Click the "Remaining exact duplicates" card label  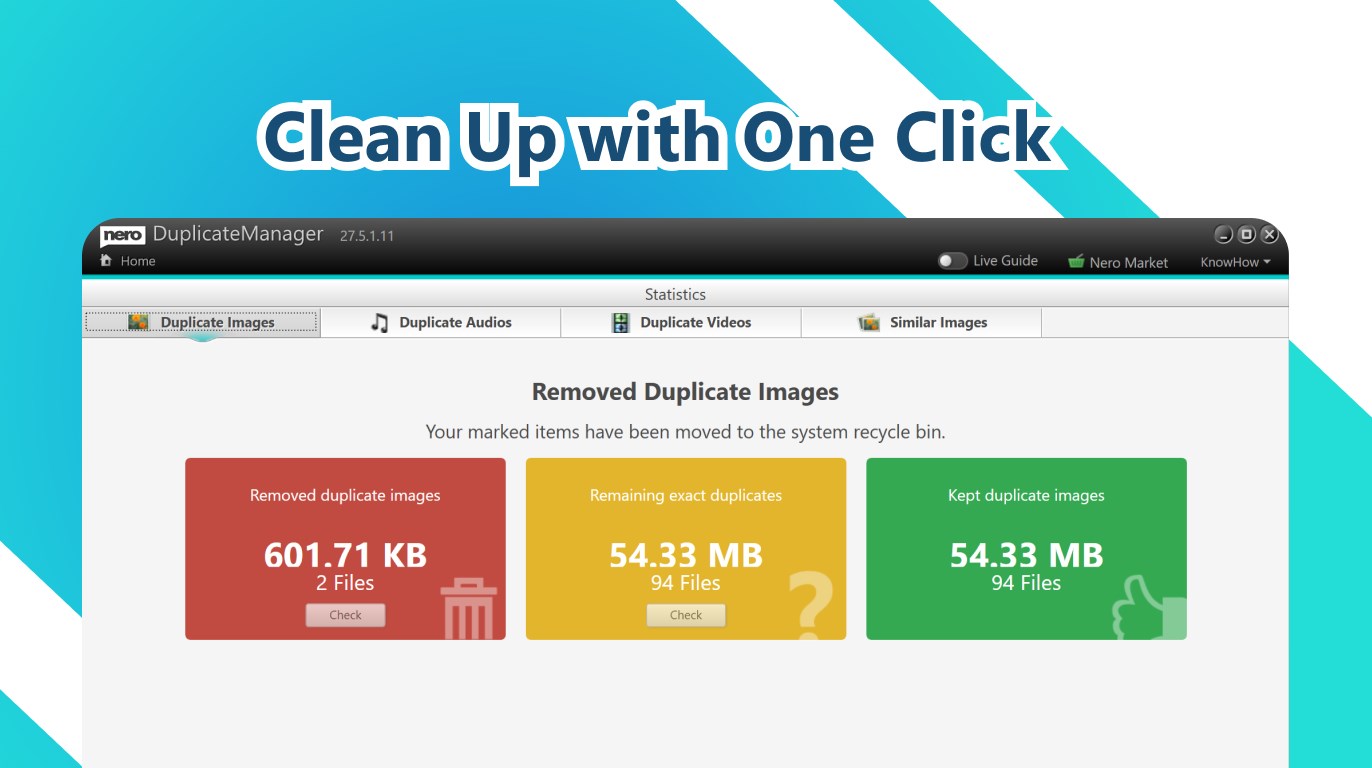tap(686, 495)
